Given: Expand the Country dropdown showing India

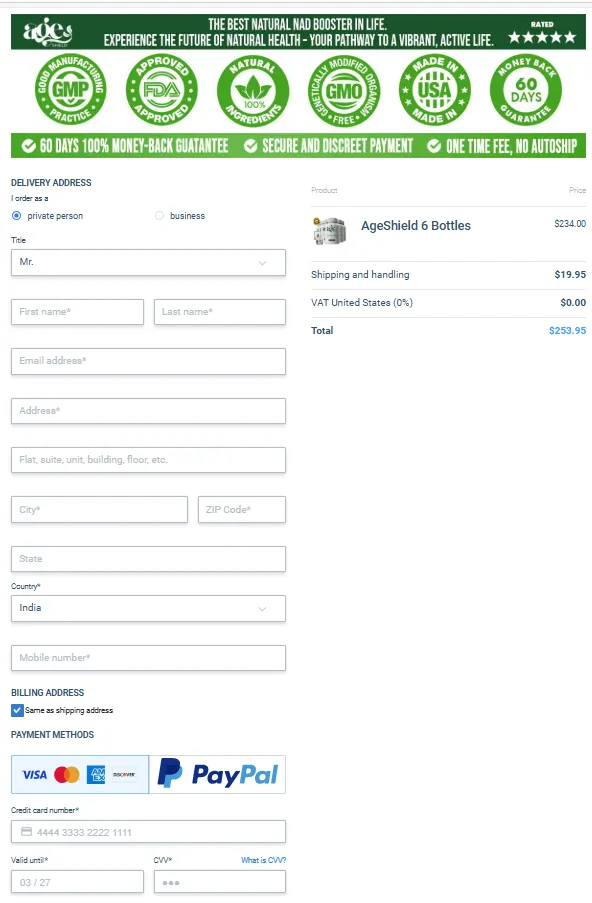Looking at the screenshot, I should (149, 609).
